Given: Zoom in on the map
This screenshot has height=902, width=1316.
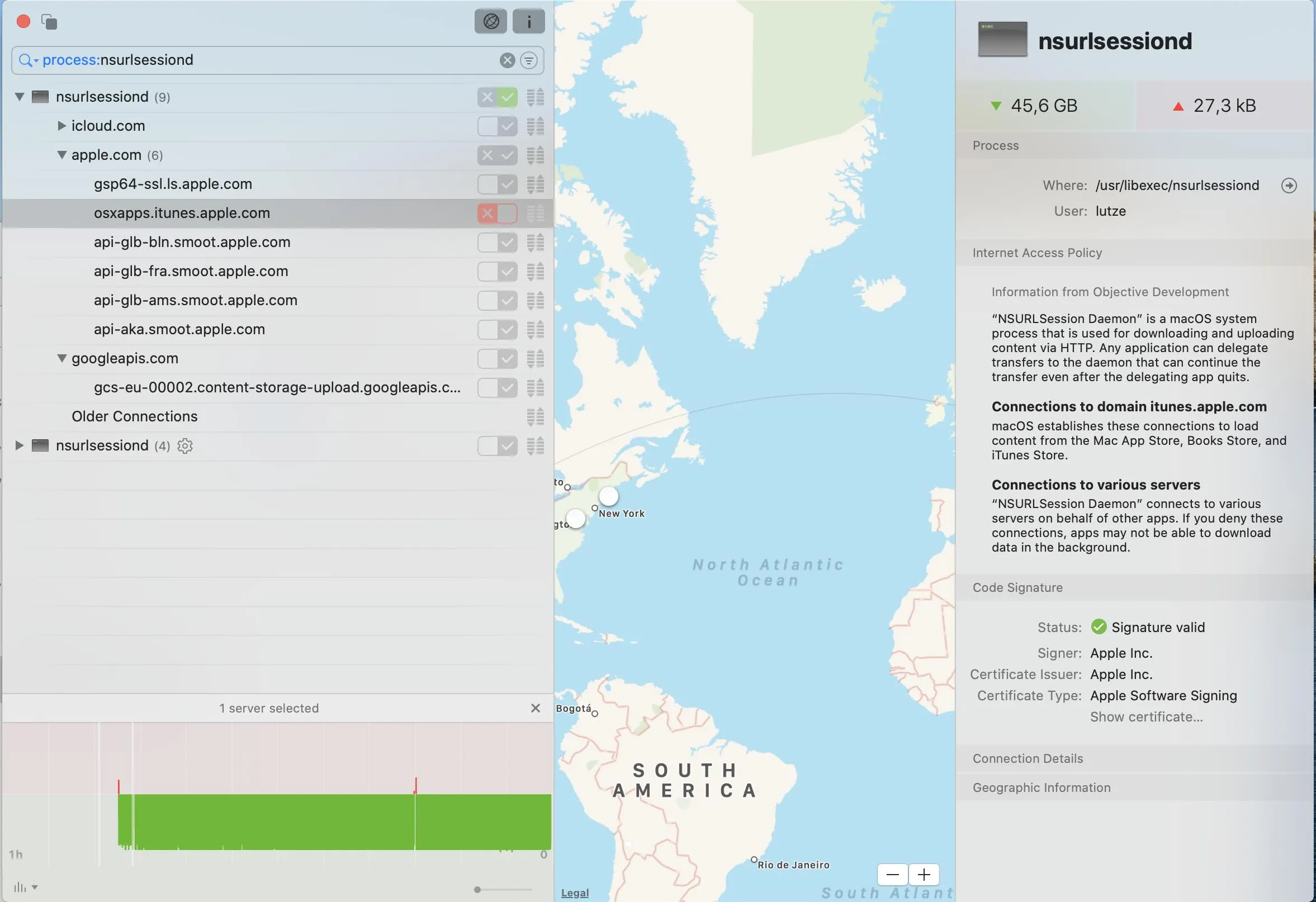Looking at the screenshot, I should point(924,874).
